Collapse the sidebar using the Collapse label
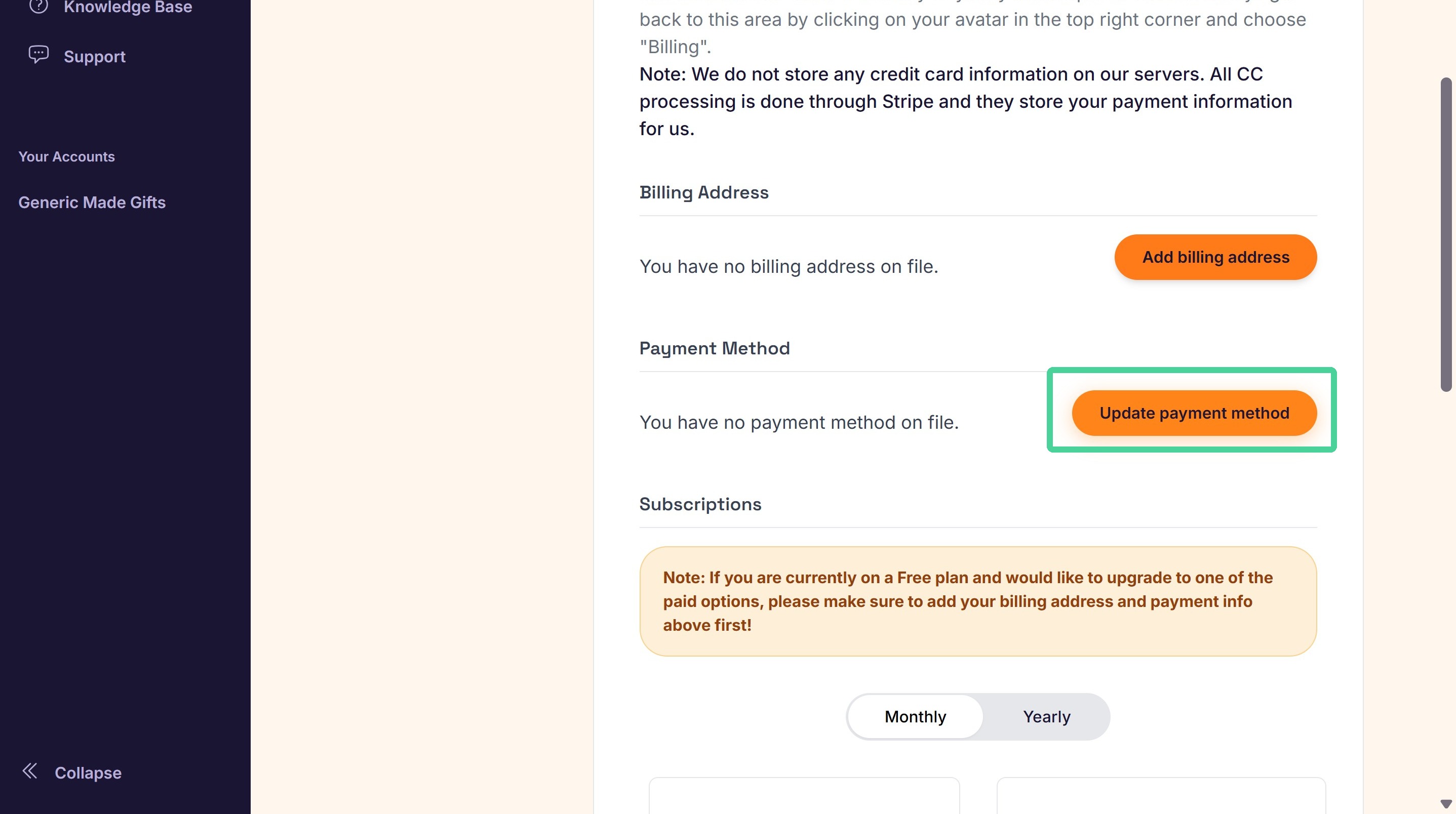Screen dimensions: 1456x814 point(88,773)
